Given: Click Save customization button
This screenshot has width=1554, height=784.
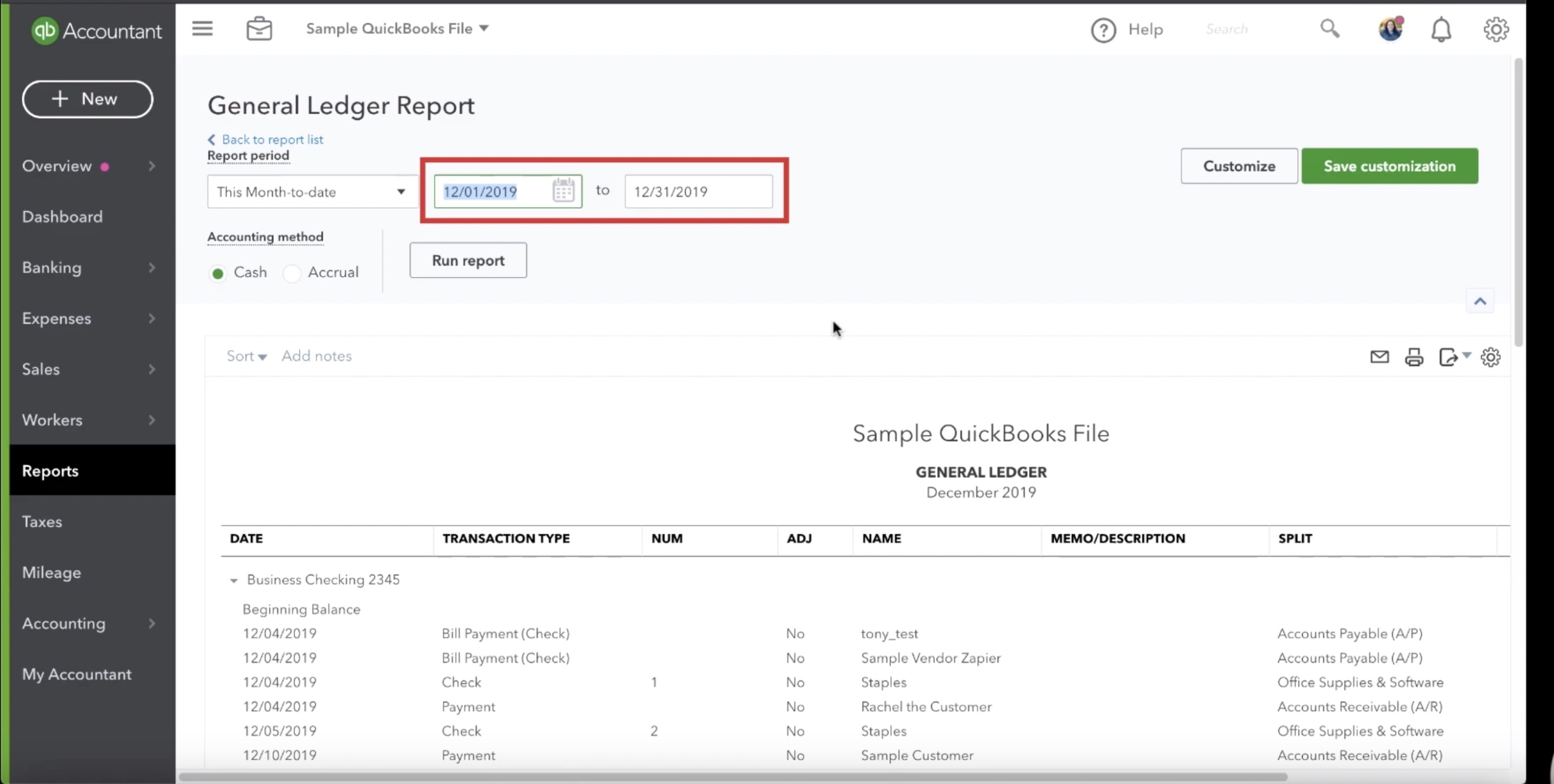Looking at the screenshot, I should [1389, 166].
